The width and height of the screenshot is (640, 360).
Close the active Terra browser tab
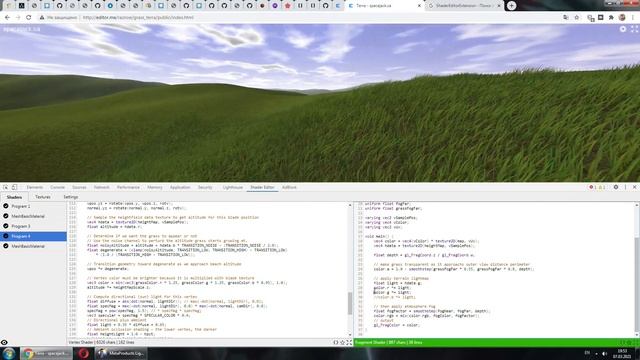click(419, 6)
